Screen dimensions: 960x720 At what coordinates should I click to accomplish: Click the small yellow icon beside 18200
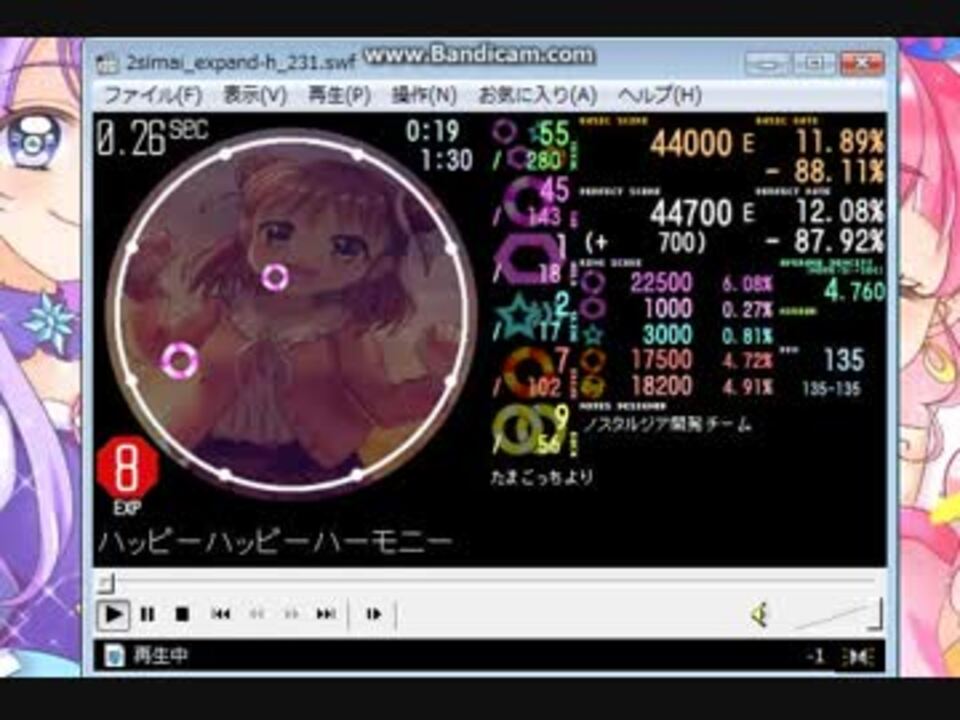pyautogui.click(x=592, y=386)
